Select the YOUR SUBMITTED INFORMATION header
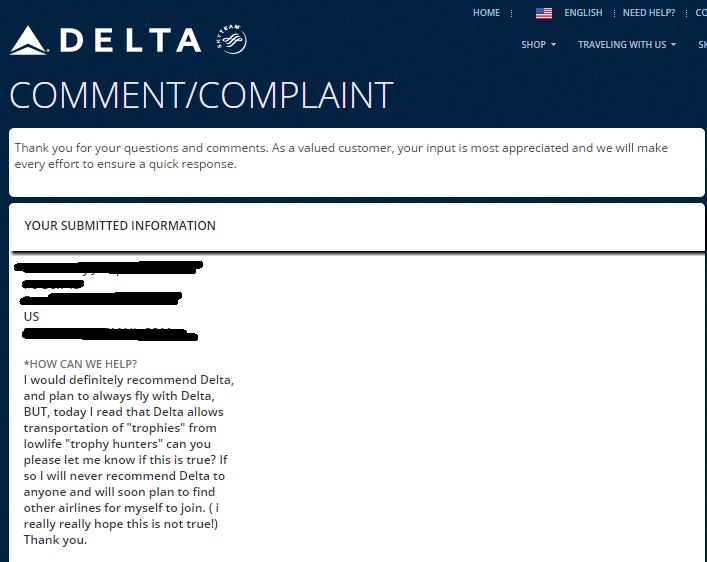This screenshot has width=707, height=562. 120,226
